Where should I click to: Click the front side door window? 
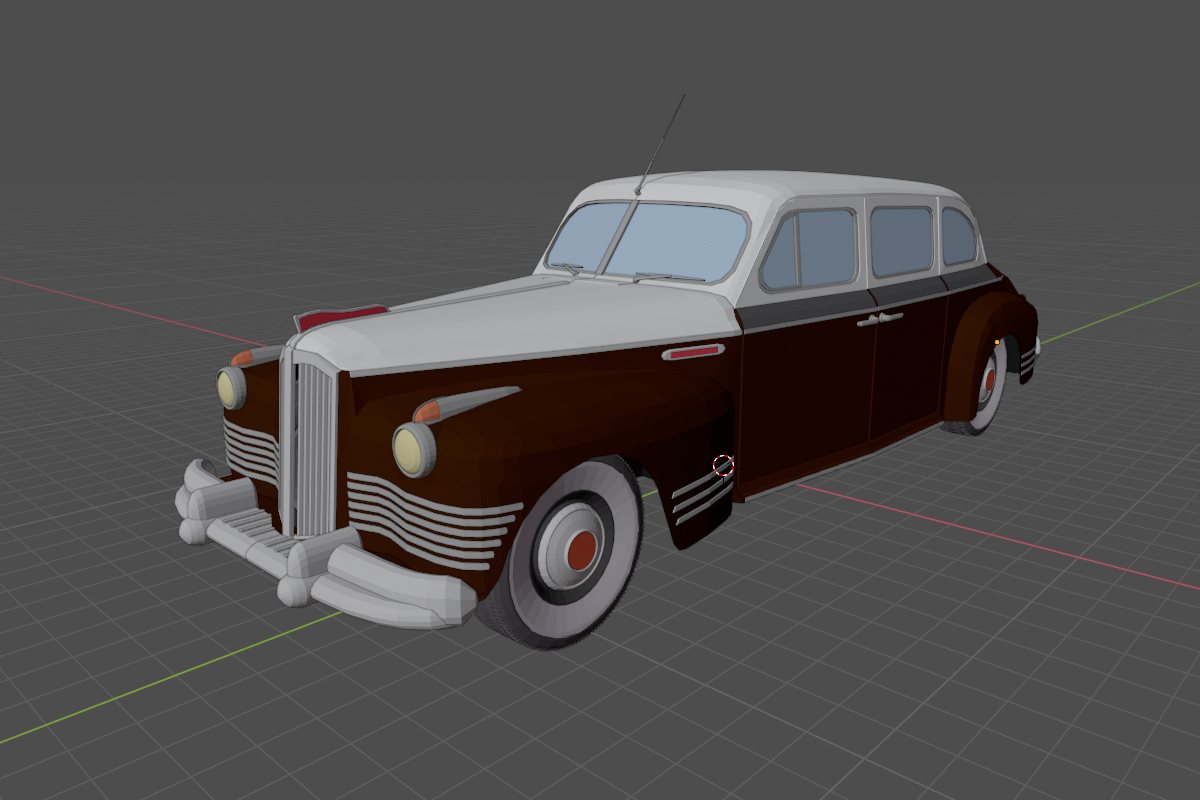coord(812,249)
